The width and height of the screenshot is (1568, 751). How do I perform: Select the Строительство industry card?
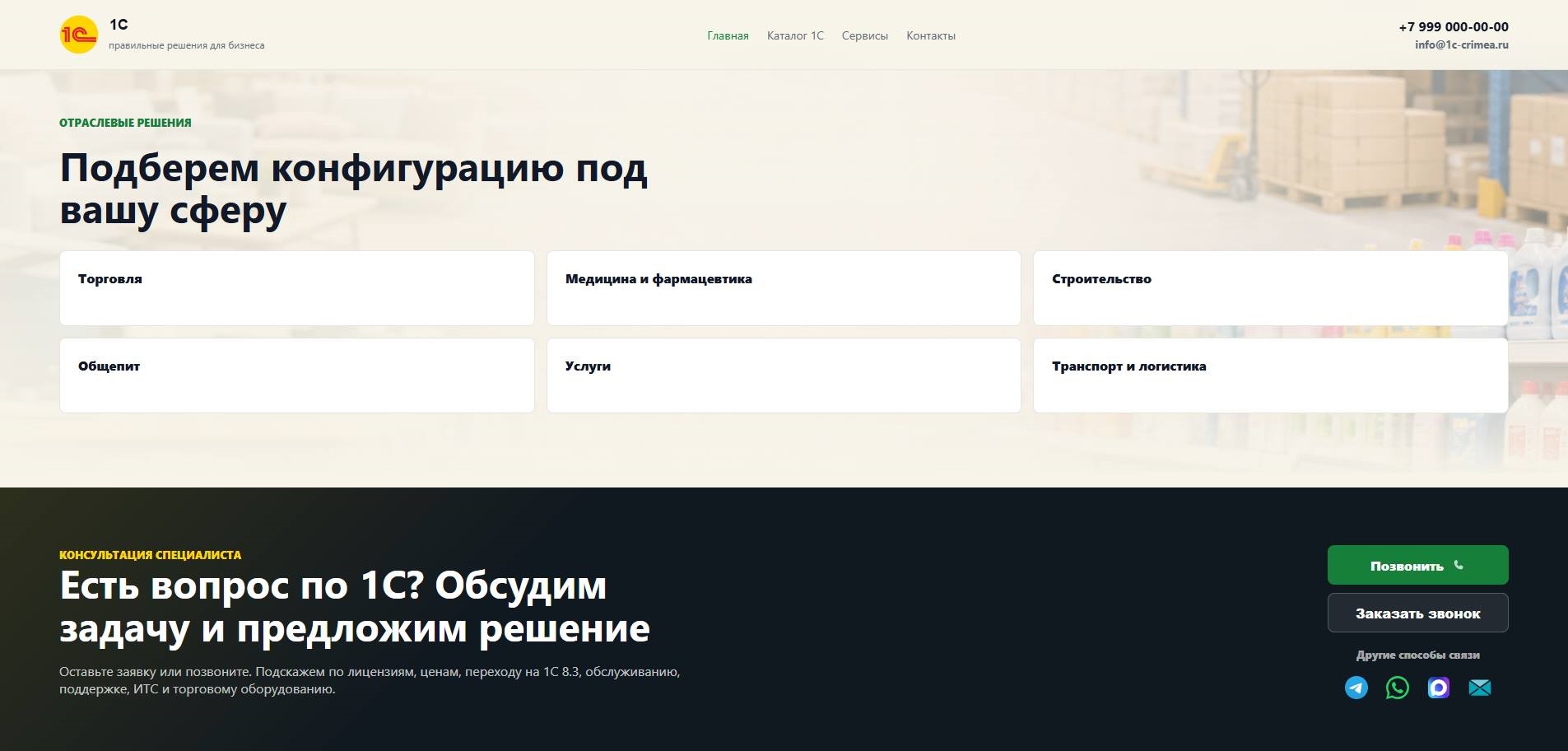click(1271, 288)
